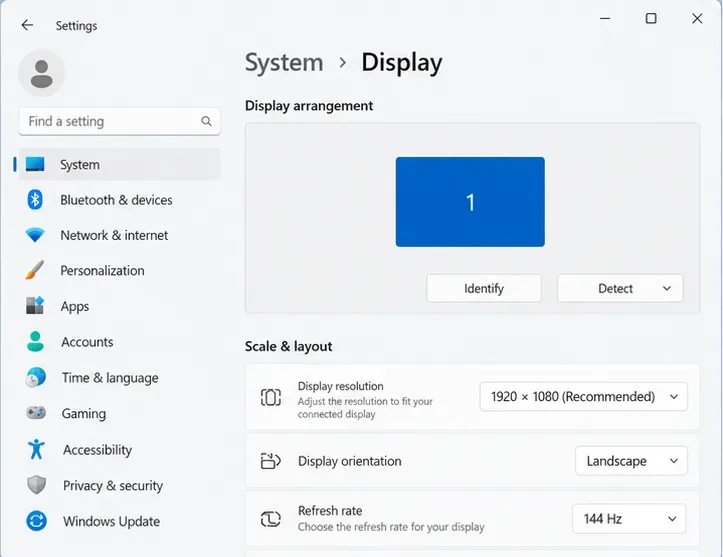
Task: Click the Privacy shield icon
Action: 36,485
